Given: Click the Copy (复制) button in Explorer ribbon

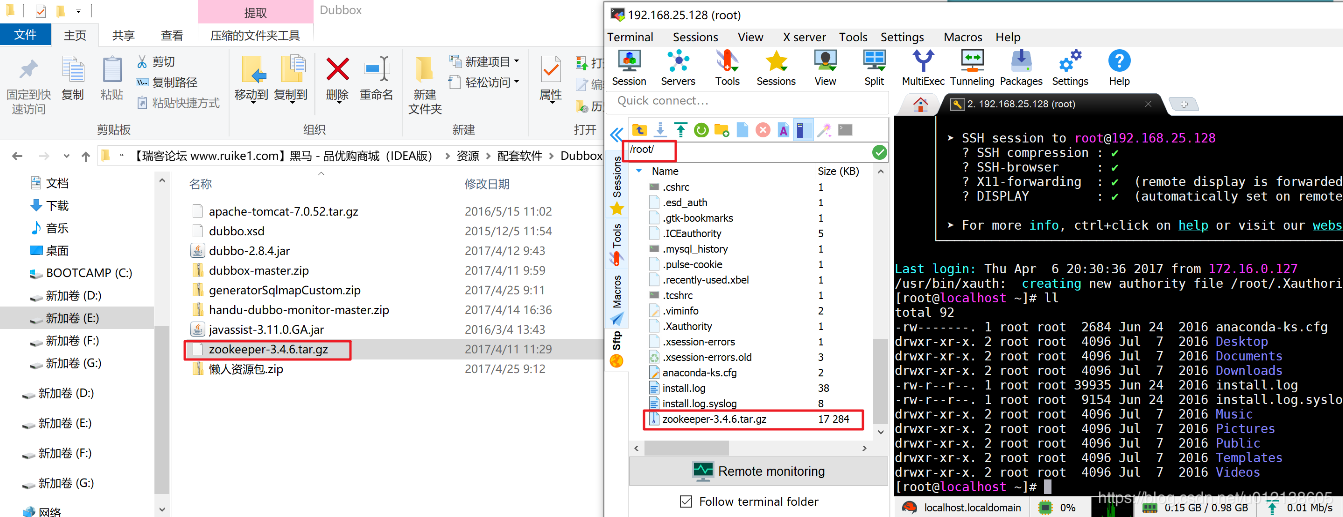Looking at the screenshot, I should pyautogui.click(x=73, y=79).
